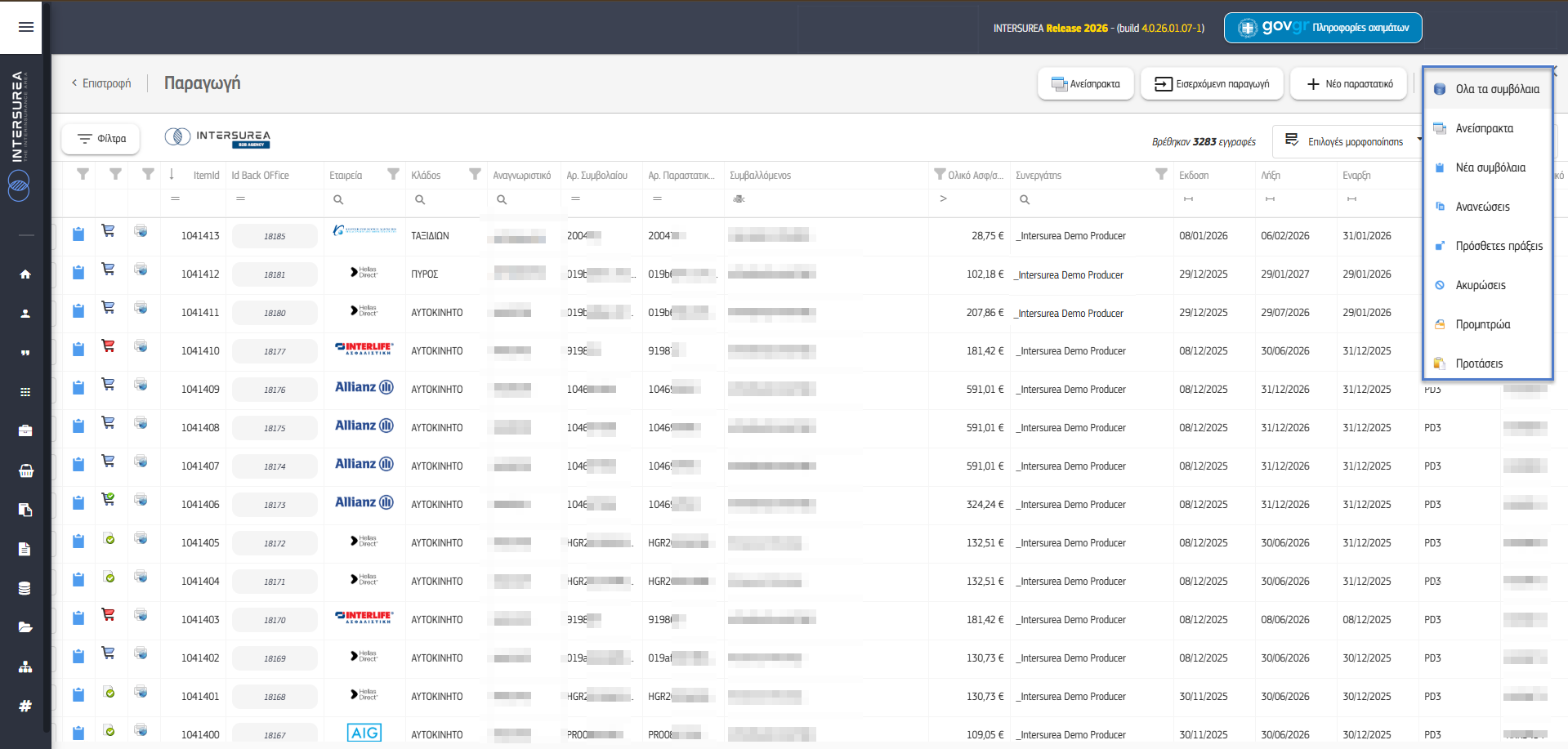The image size is (1568, 749).
Task: Open Εισερχόμενη παραγωγή button
Action: (x=1212, y=84)
